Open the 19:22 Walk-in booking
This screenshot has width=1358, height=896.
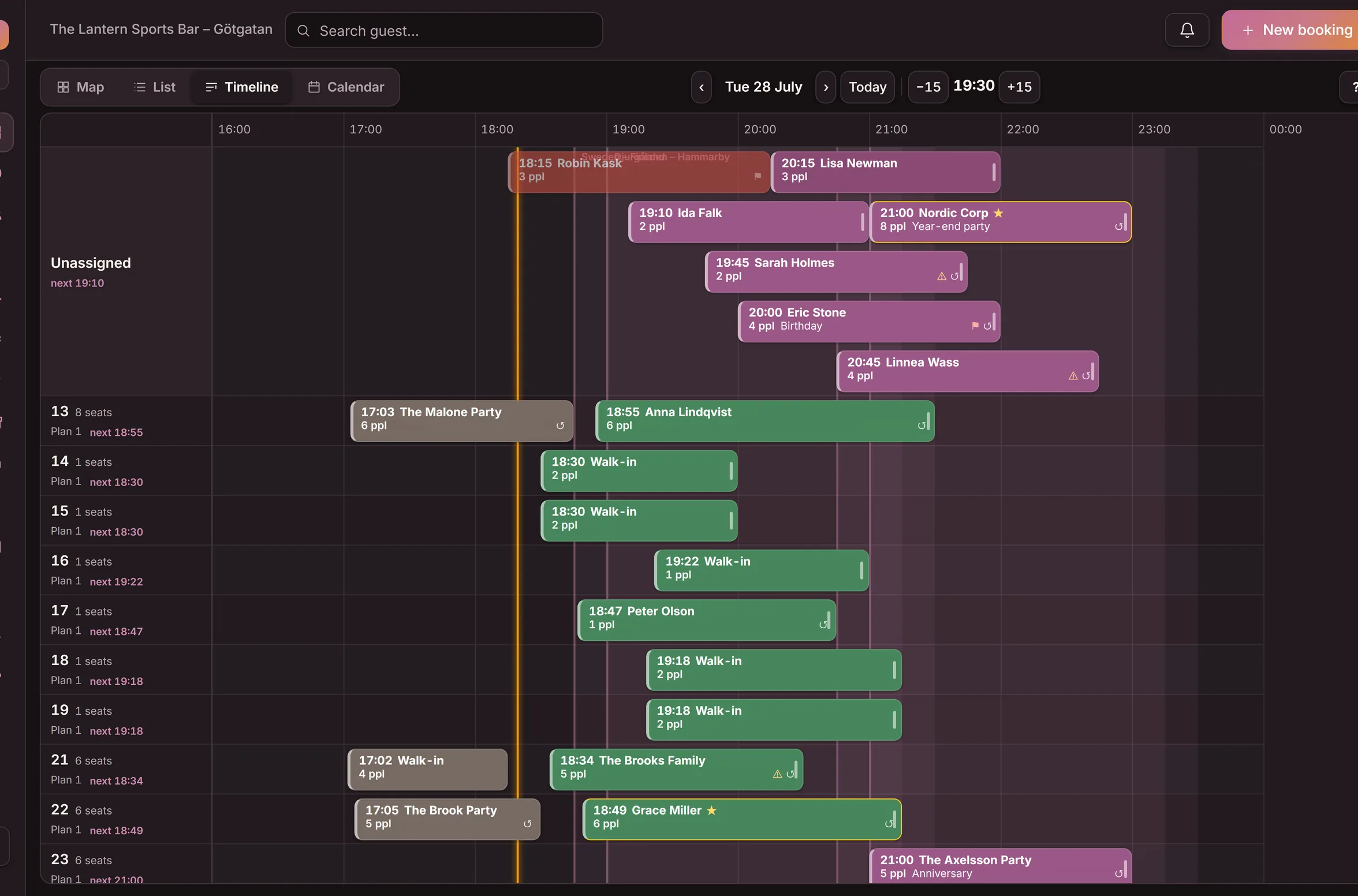point(762,570)
